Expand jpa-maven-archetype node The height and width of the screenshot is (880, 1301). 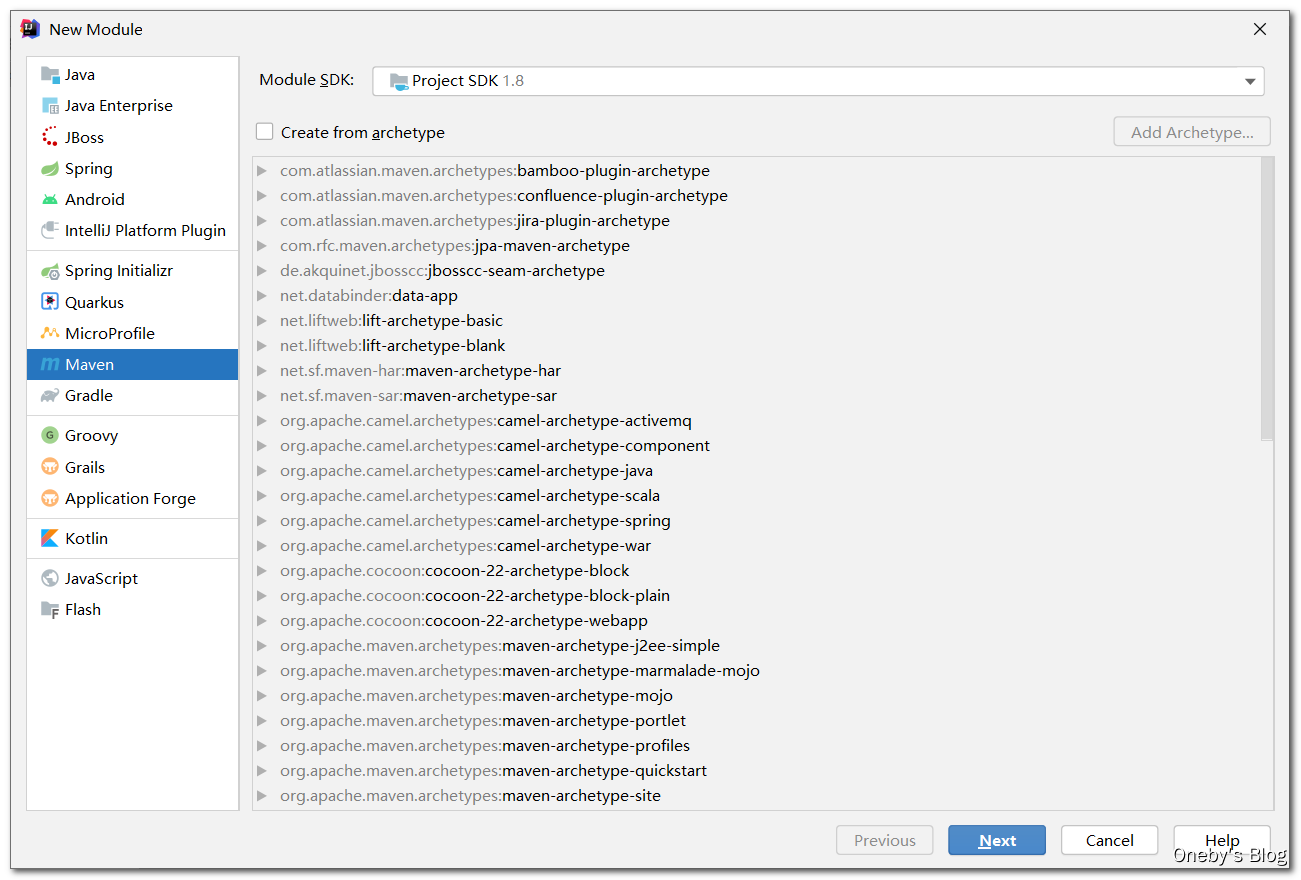[262, 246]
